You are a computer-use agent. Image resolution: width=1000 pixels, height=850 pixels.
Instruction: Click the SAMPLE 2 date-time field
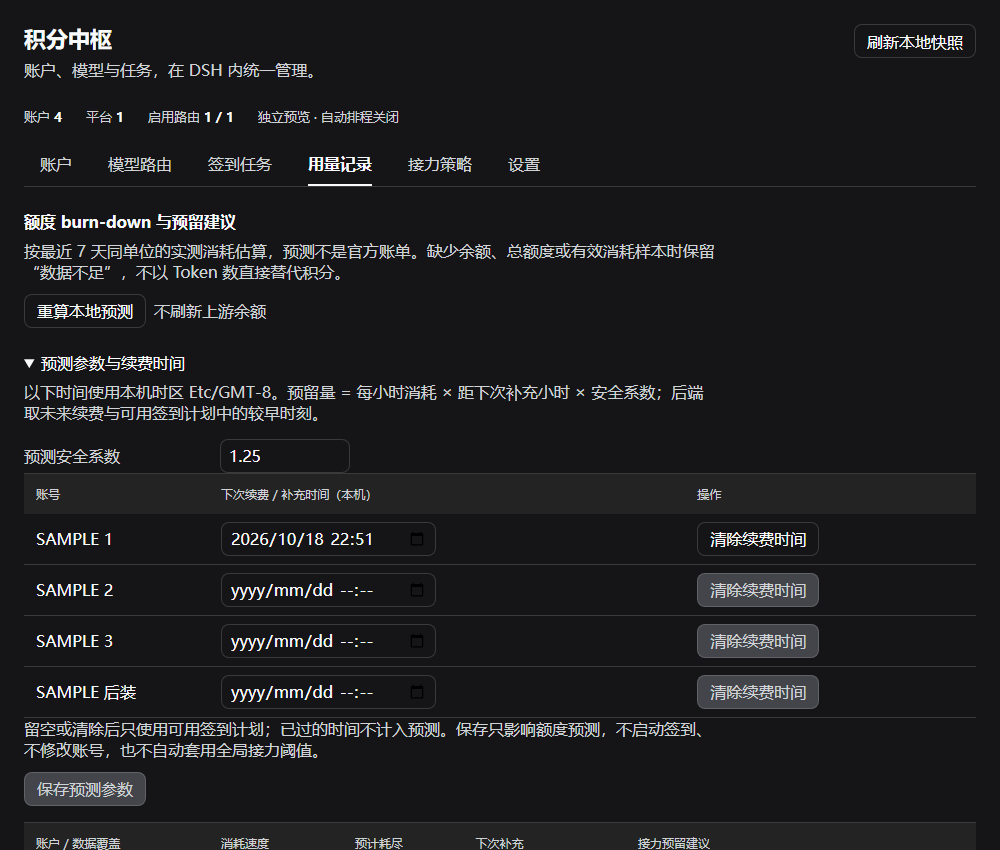328,590
